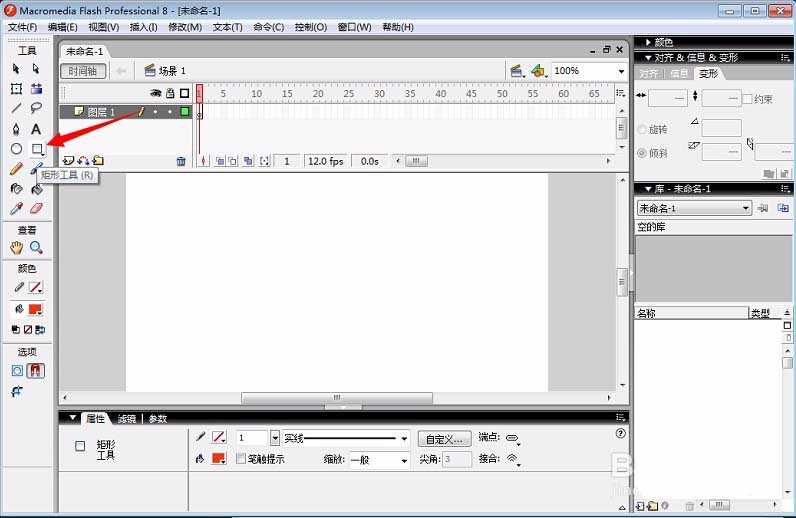This screenshot has width=796, height=518.
Task: Open the Modify menu
Action: [x=185, y=27]
